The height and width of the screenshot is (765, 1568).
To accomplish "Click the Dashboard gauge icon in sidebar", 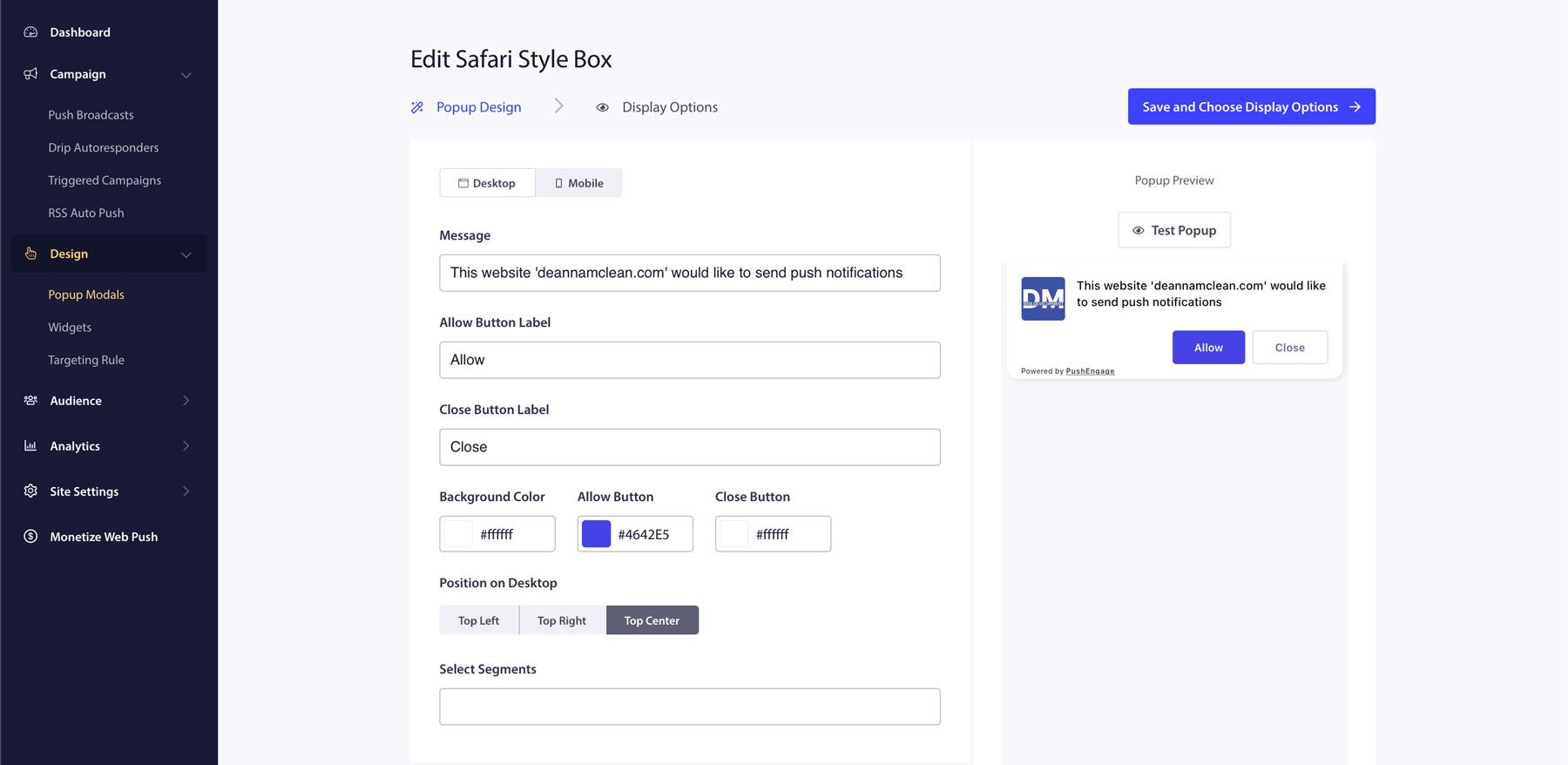I will coord(30,32).
